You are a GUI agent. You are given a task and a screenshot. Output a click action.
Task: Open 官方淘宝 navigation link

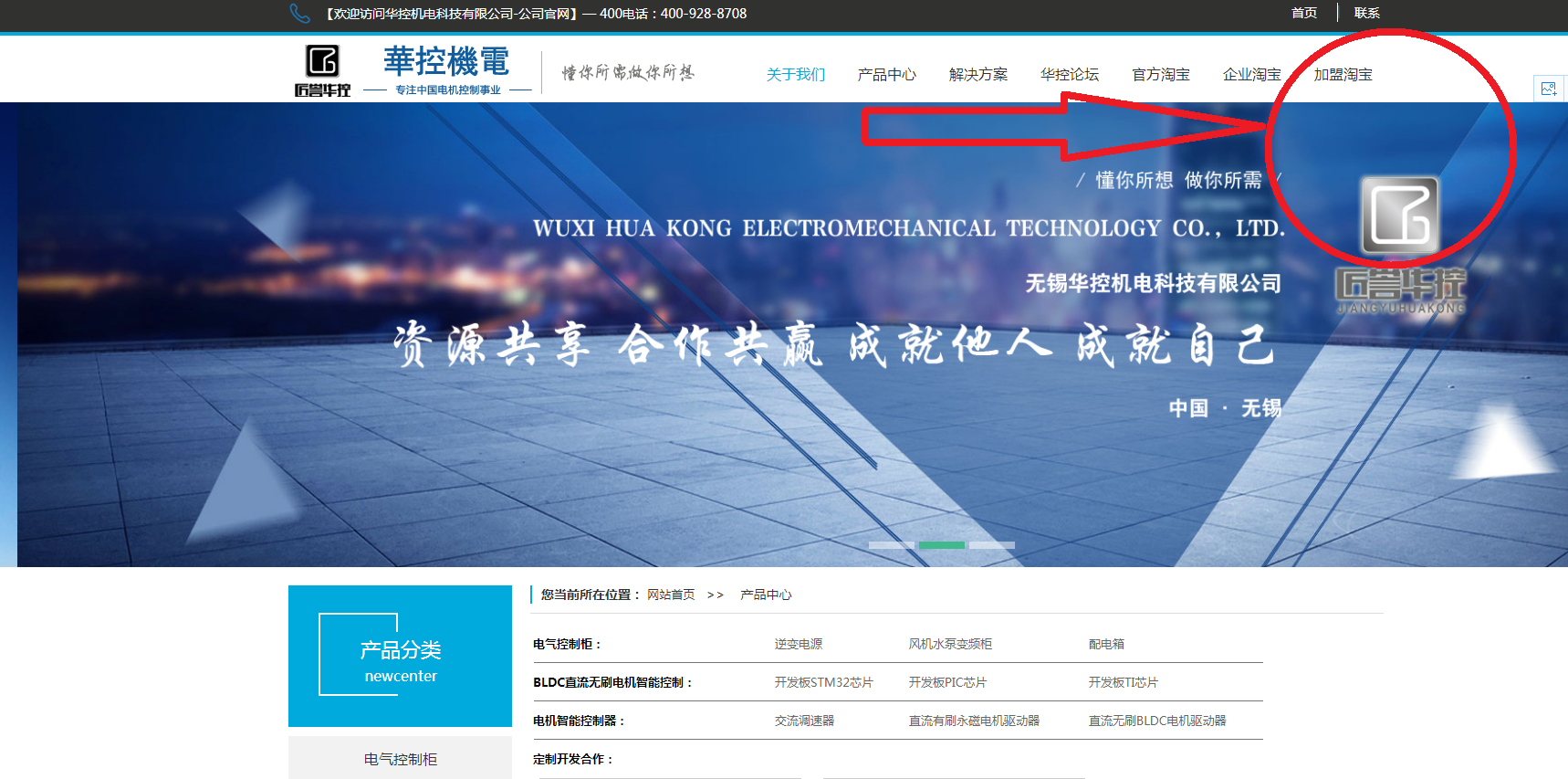(x=1161, y=75)
